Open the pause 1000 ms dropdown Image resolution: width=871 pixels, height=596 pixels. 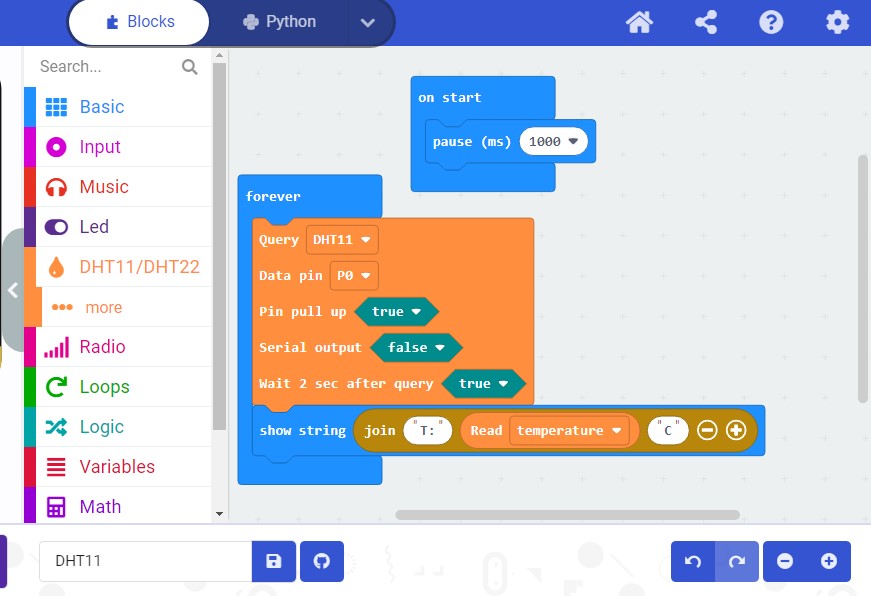point(554,142)
